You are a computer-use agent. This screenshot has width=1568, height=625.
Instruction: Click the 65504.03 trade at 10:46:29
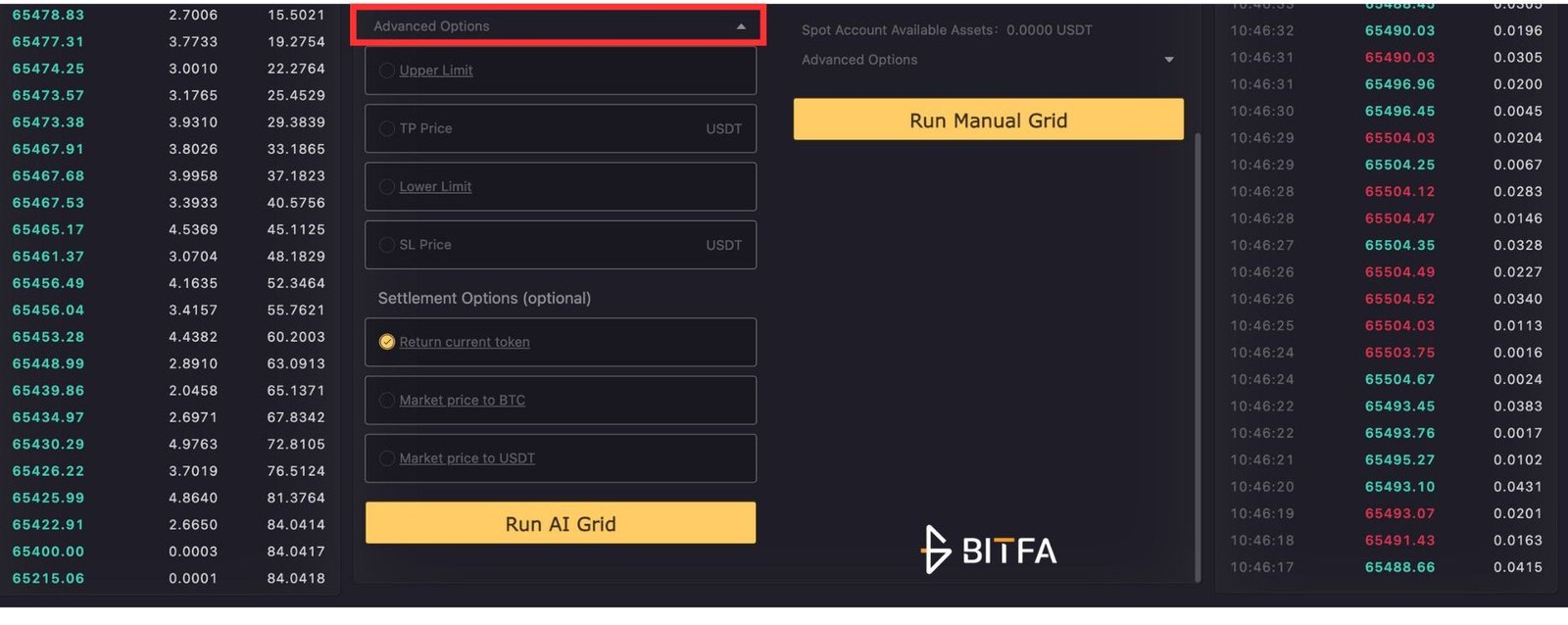[x=1399, y=138]
